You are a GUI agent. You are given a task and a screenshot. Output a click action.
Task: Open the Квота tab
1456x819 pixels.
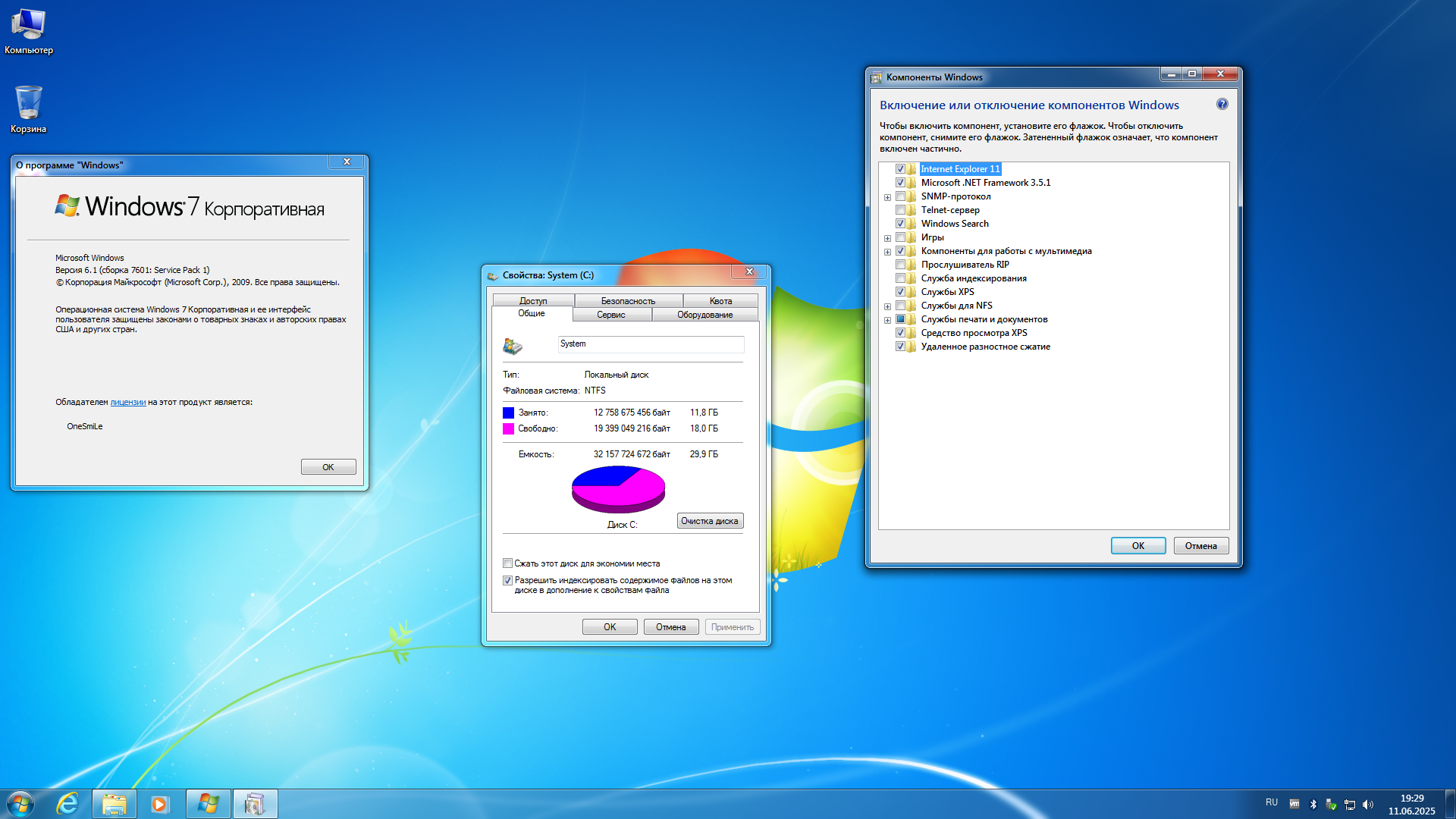(720, 301)
